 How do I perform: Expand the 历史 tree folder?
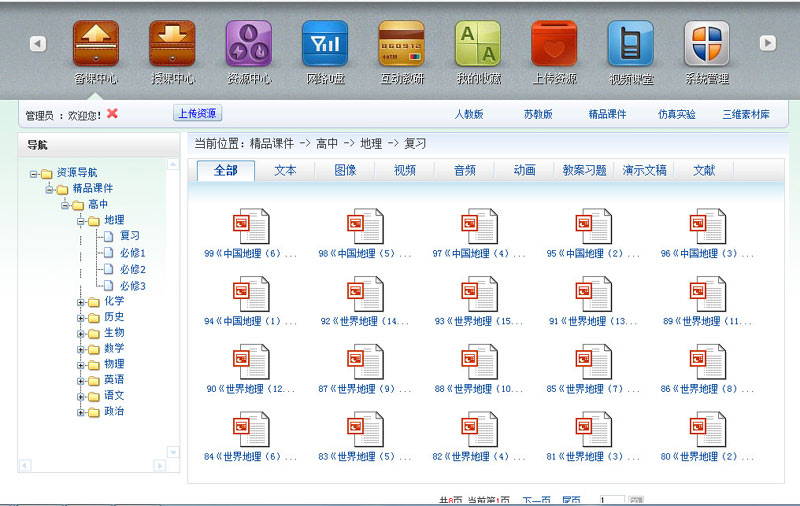click(x=81, y=317)
